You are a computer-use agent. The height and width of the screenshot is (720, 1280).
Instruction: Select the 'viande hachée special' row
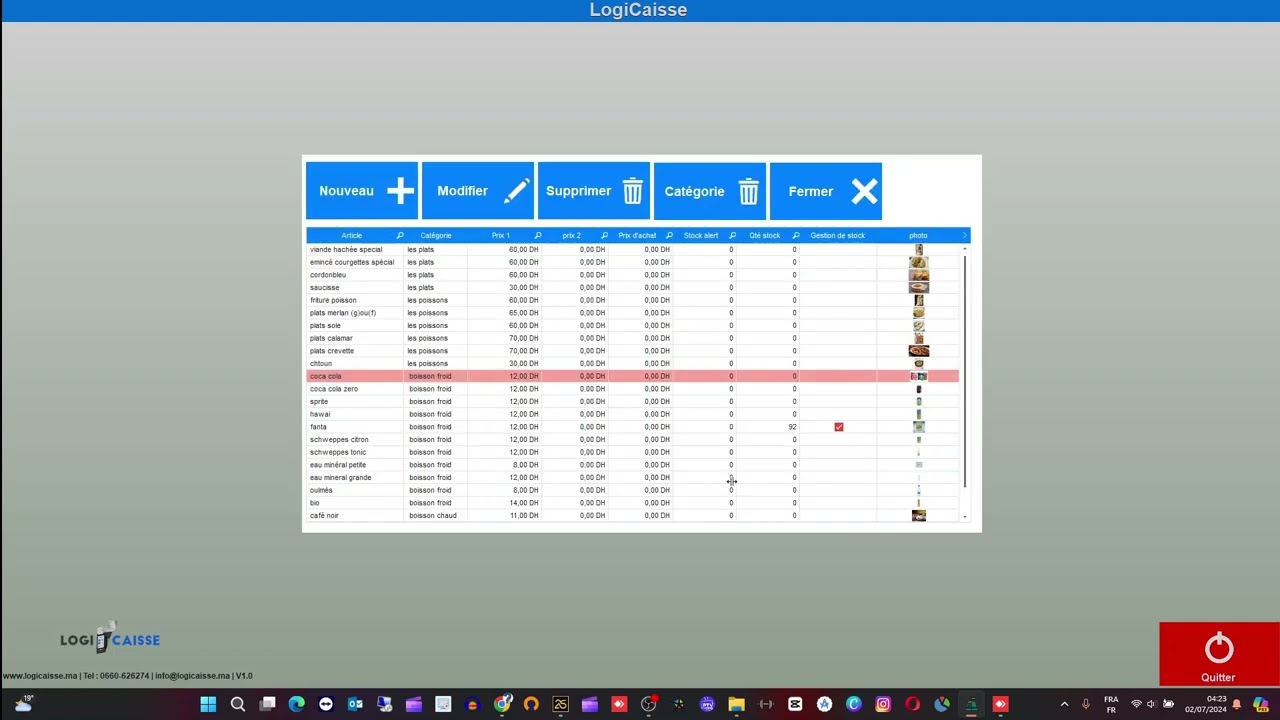tap(632, 250)
